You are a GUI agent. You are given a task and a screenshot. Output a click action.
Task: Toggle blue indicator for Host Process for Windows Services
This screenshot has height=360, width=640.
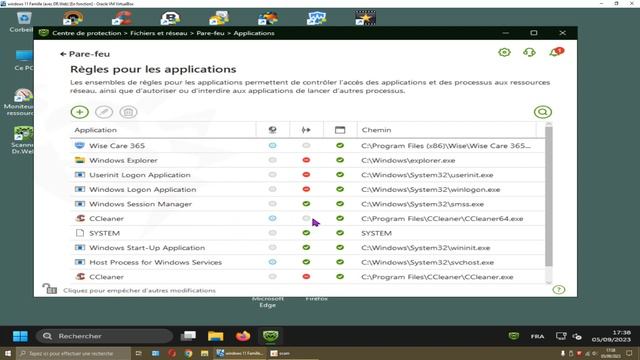pos(273,262)
